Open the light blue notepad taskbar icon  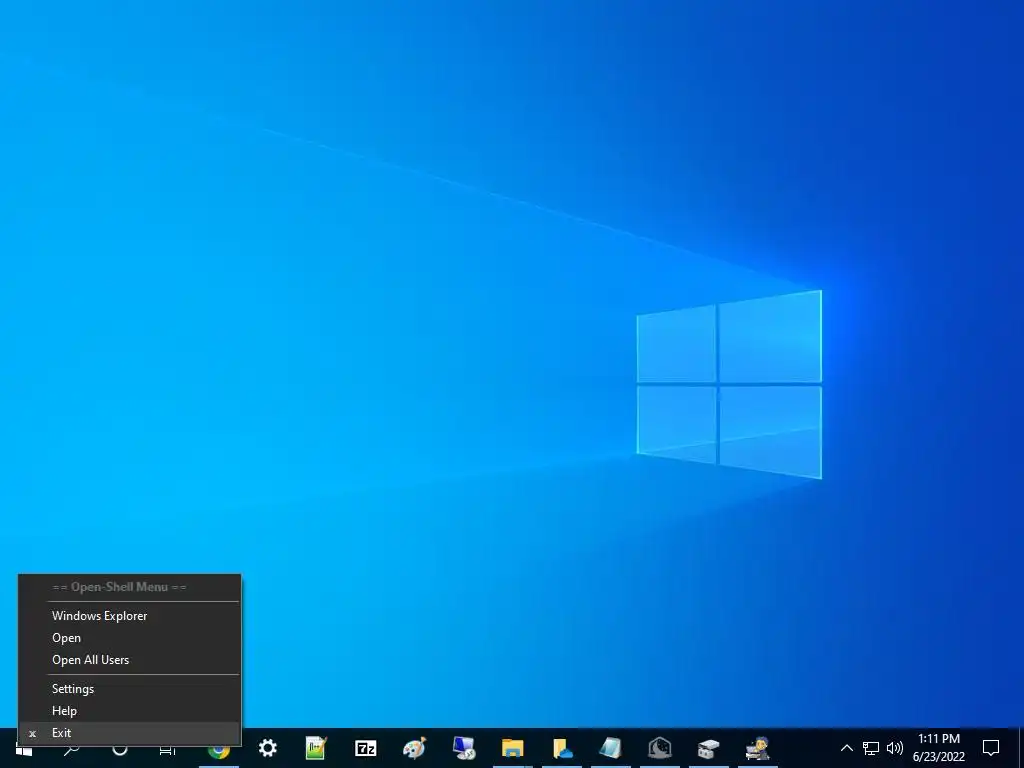coord(611,748)
